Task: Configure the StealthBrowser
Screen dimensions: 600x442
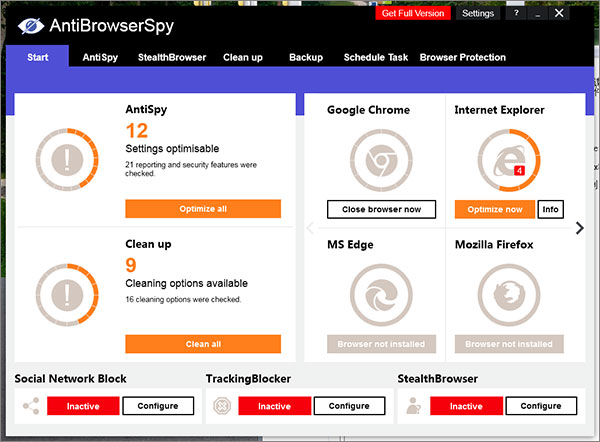Action: pyautogui.click(x=541, y=406)
